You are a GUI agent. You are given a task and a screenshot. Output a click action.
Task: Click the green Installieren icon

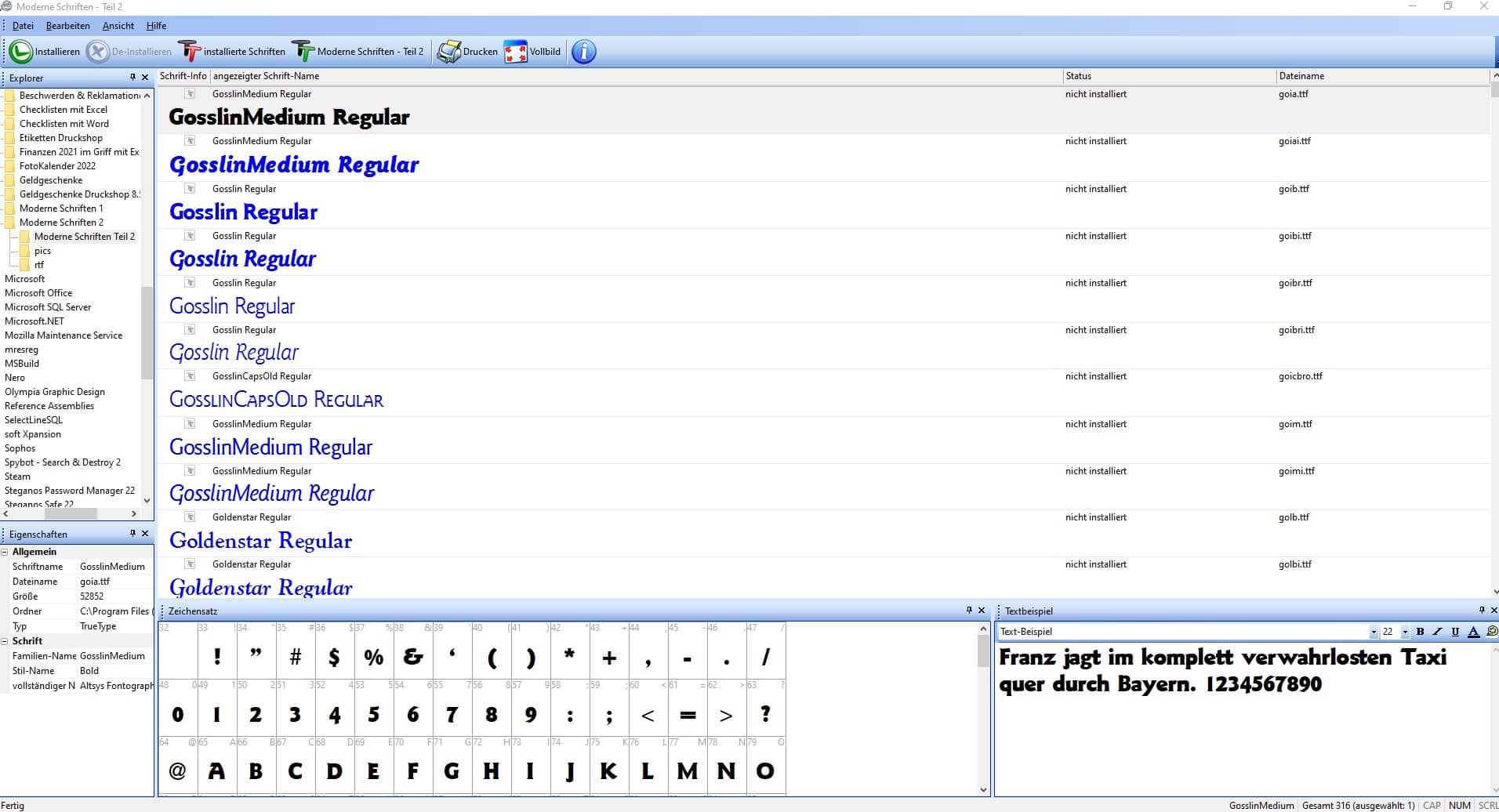pyautogui.click(x=20, y=52)
